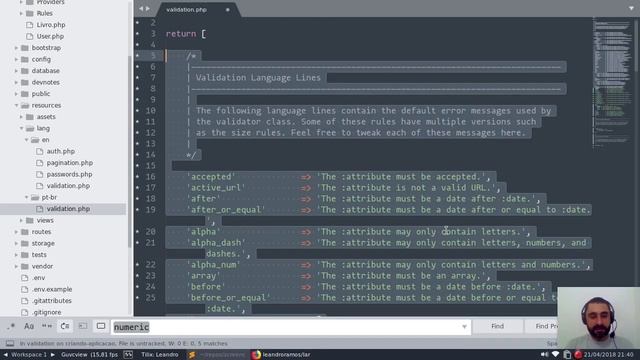Expand the Rules folder arrow
This screenshot has height=360, width=640.
tap(21, 13)
